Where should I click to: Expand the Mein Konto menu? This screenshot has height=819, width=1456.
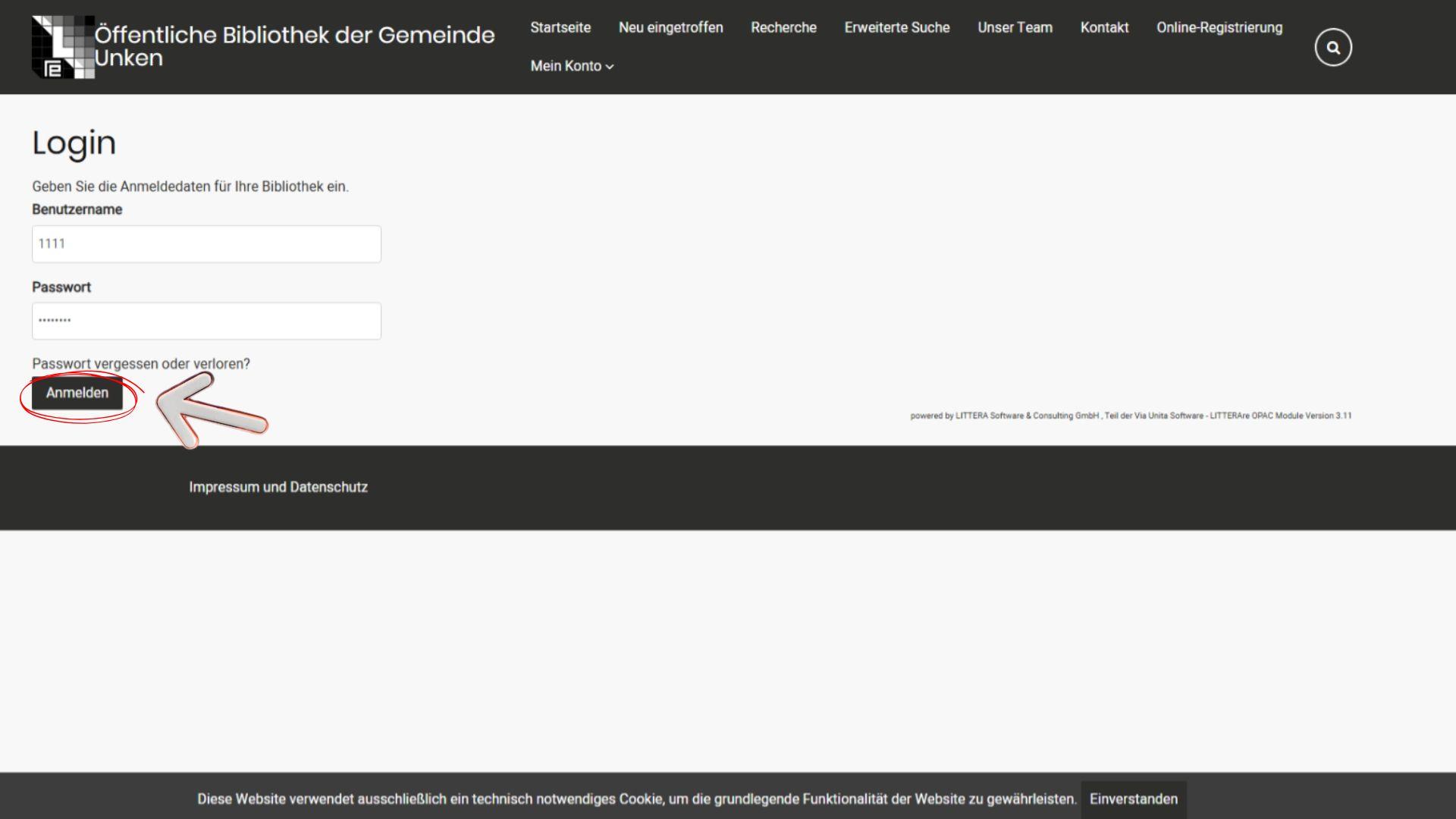(x=566, y=66)
